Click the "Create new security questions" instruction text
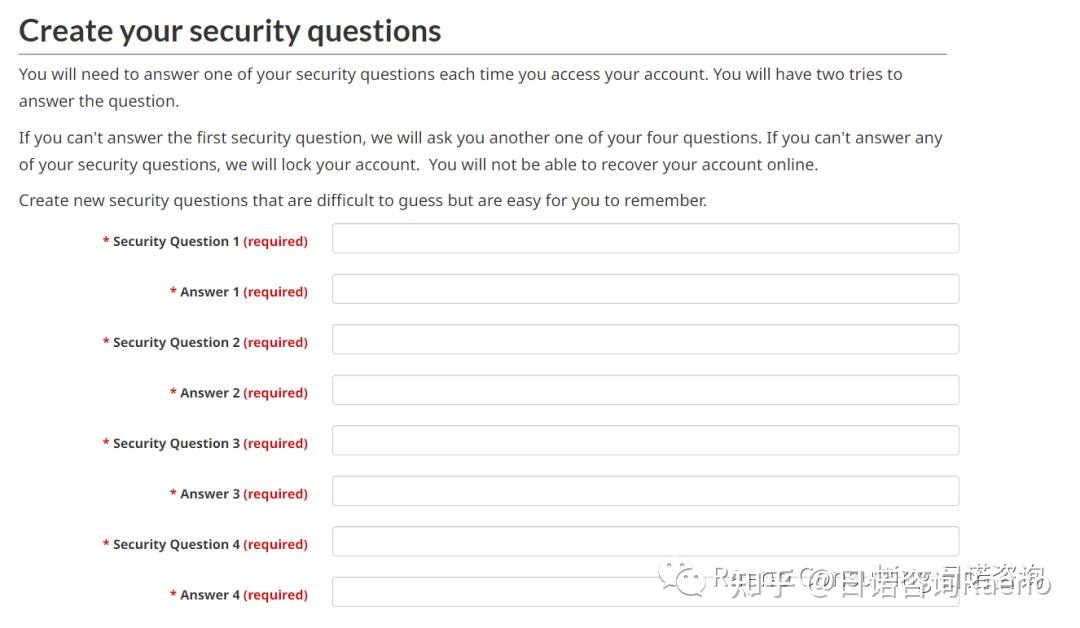 pyautogui.click(x=362, y=200)
